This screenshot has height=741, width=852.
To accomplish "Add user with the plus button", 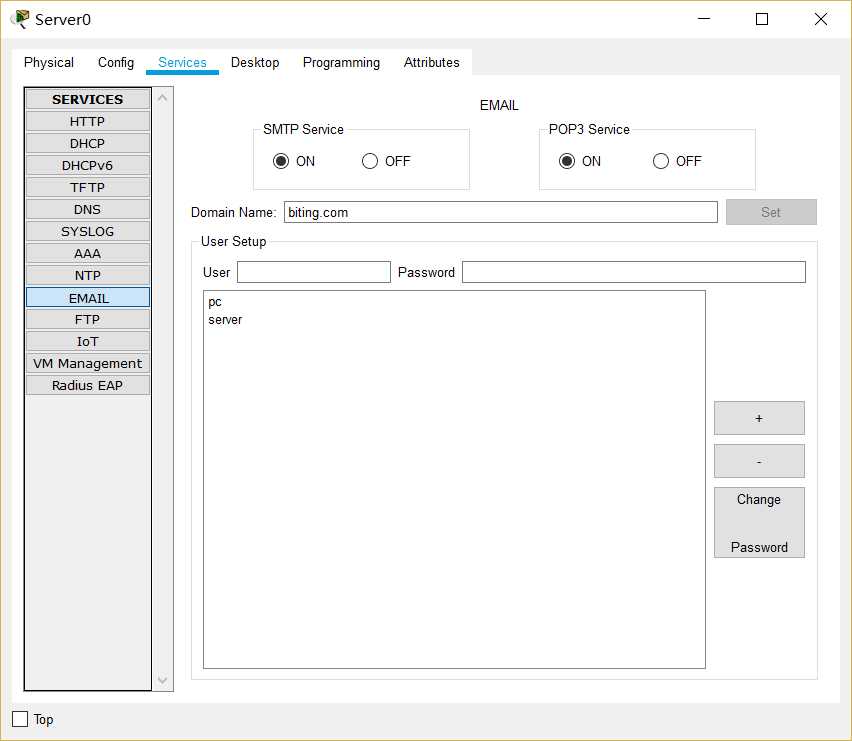I will coord(759,418).
